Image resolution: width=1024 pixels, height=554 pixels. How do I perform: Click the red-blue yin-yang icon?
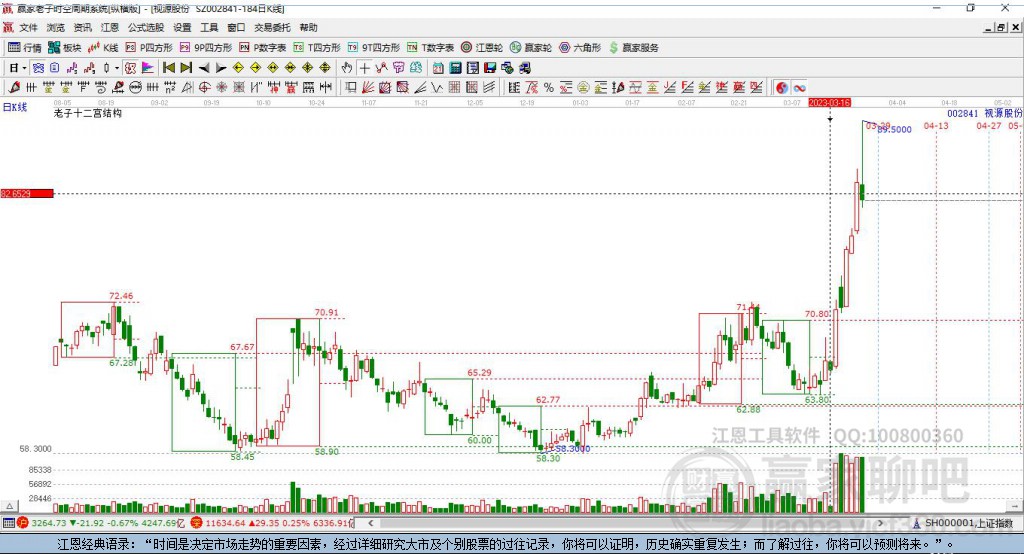782,88
